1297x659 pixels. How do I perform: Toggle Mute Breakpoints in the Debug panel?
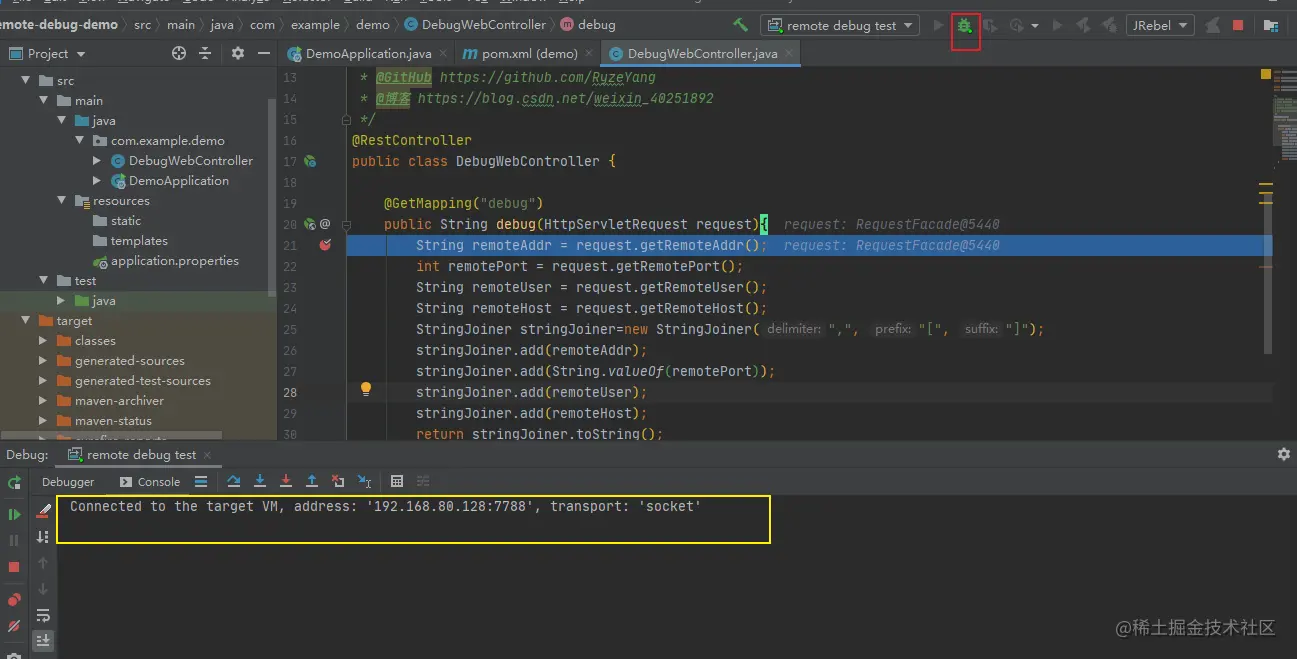click(x=14, y=627)
